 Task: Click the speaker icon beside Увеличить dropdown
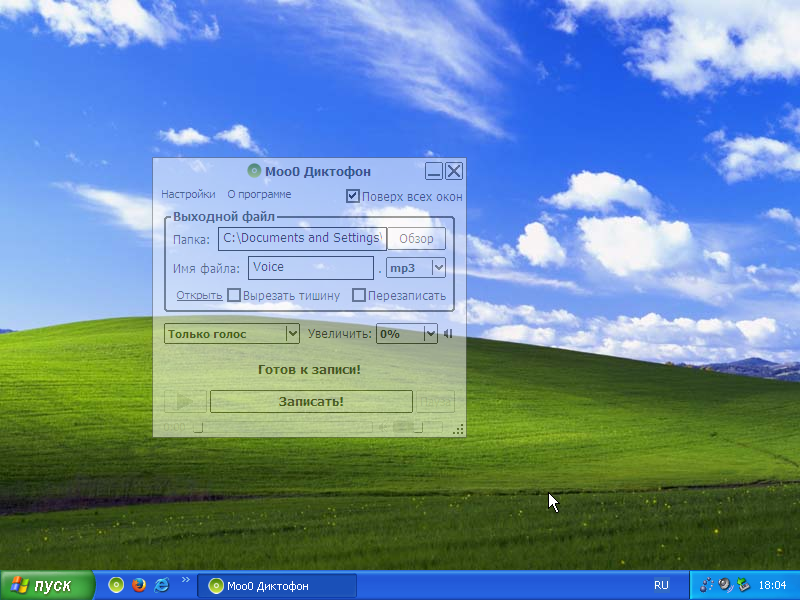[x=448, y=334]
